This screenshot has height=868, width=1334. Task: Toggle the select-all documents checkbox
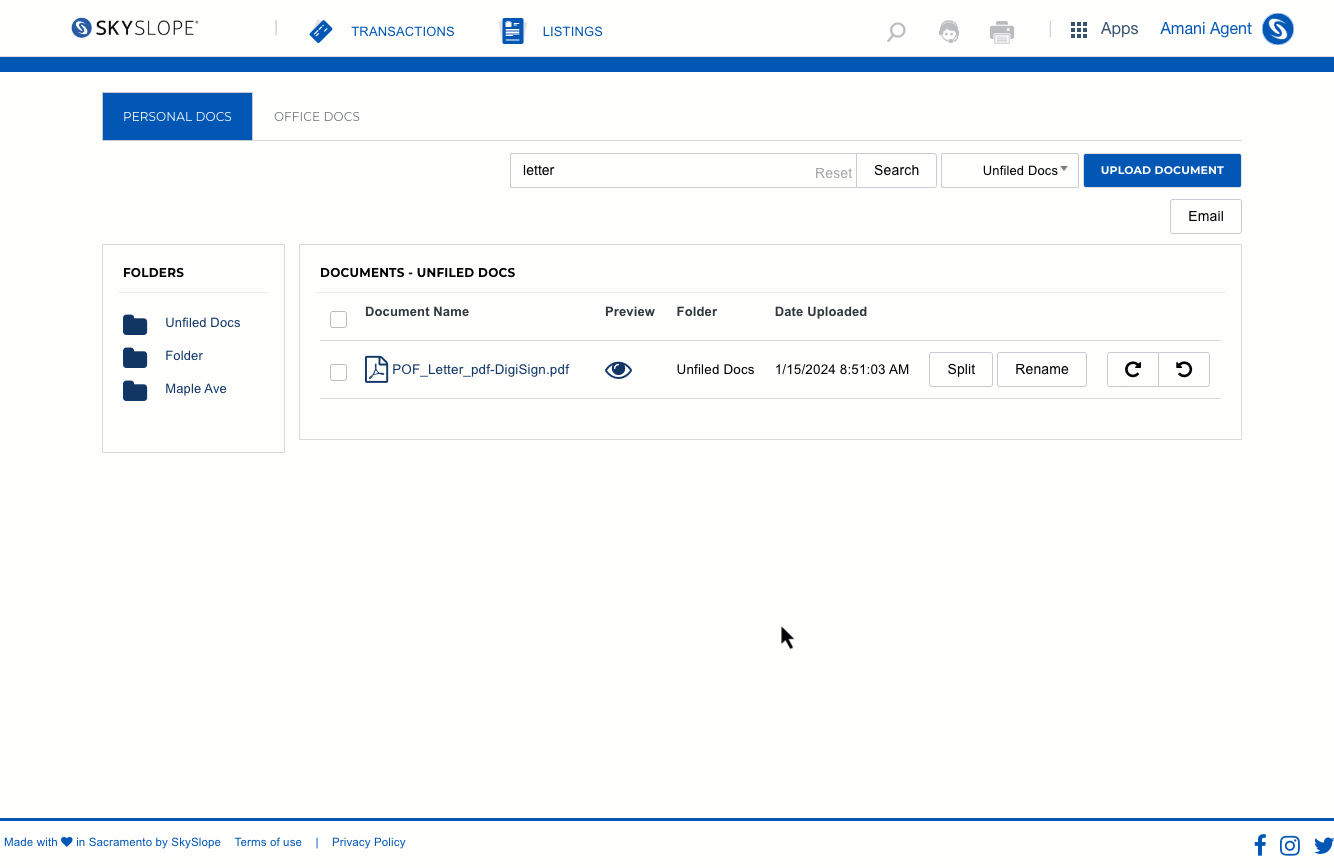338,319
